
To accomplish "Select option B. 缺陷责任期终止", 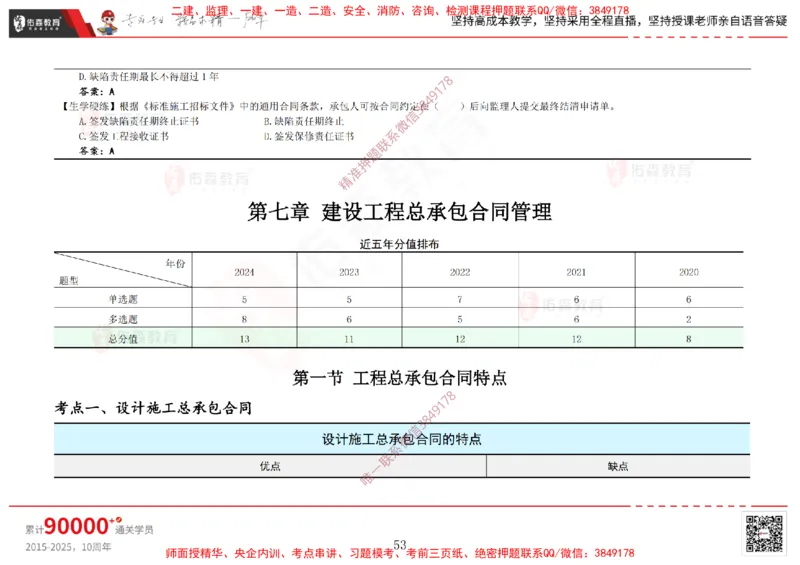I will pos(304,121).
